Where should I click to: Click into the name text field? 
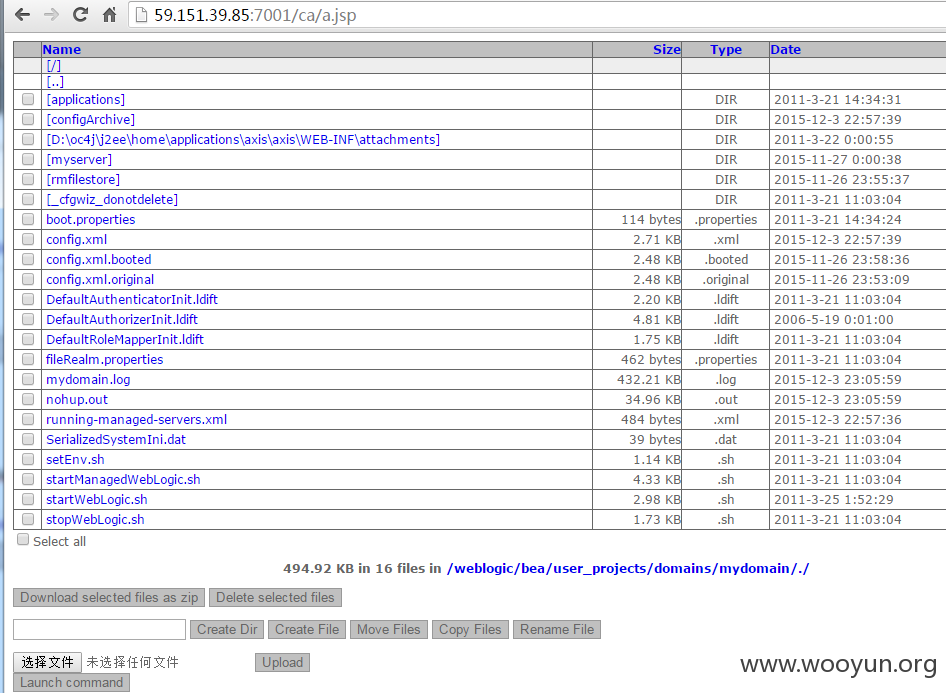100,629
